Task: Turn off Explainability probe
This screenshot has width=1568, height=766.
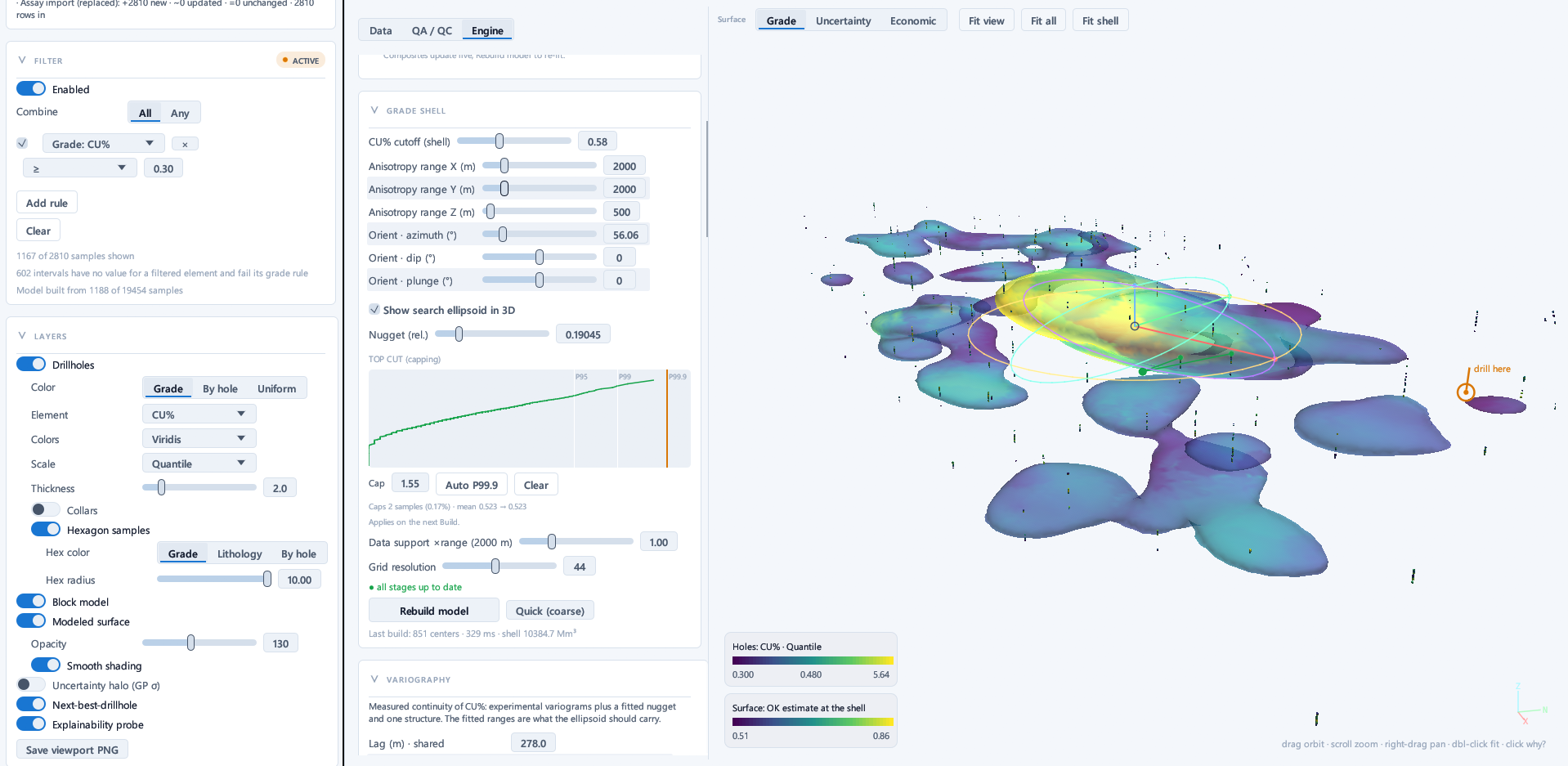Action: pyautogui.click(x=31, y=723)
